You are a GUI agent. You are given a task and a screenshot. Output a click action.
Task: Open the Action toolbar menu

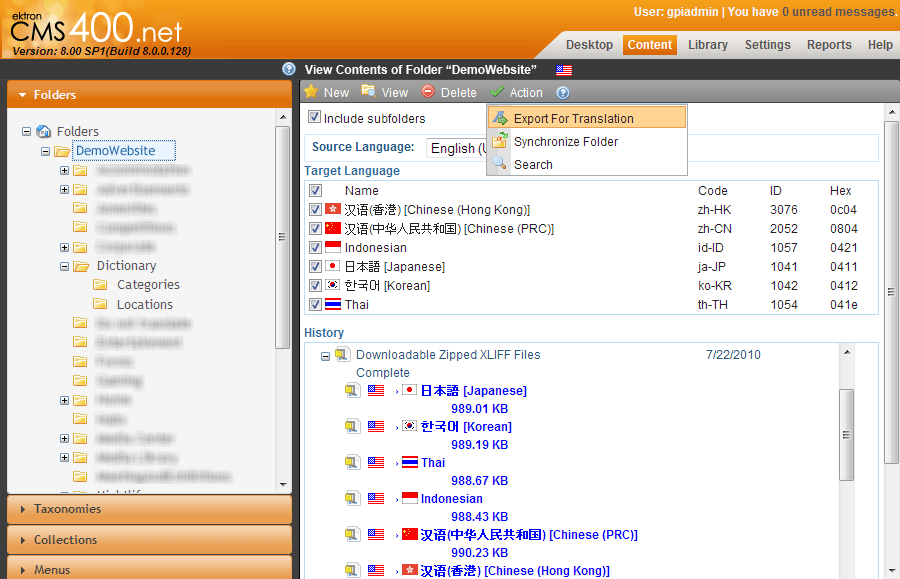point(517,92)
